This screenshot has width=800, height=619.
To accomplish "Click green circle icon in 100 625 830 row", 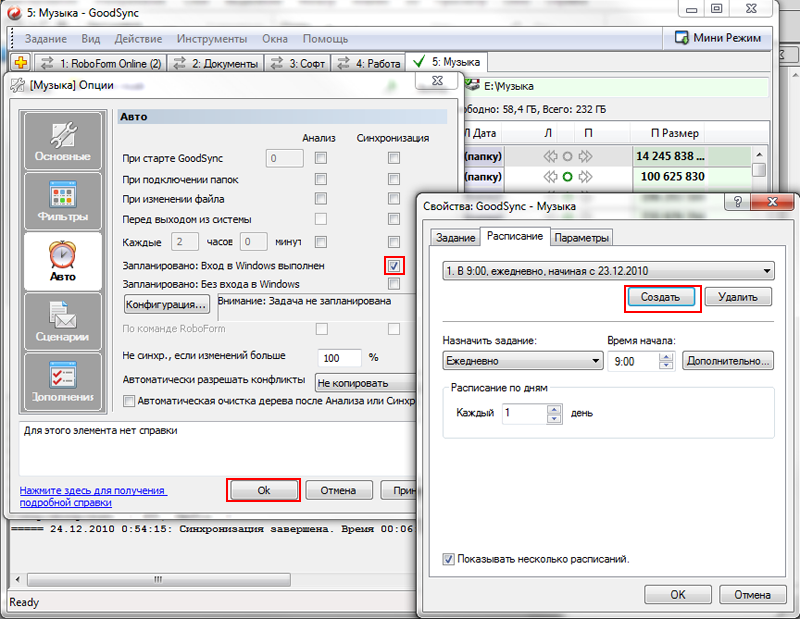I will 567,177.
